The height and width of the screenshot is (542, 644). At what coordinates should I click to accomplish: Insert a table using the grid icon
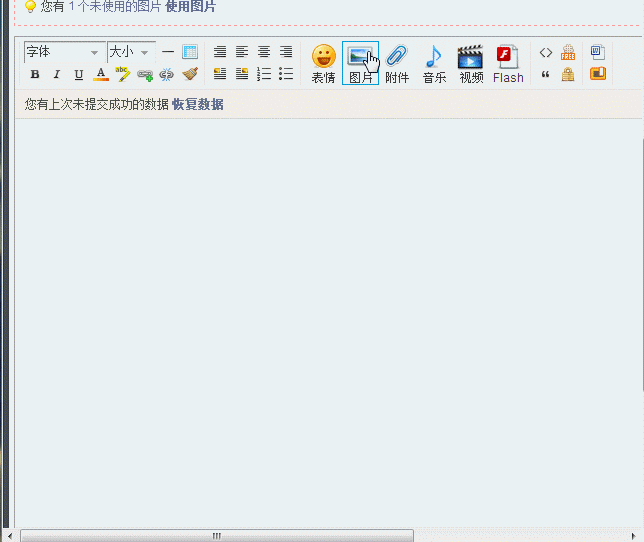tap(190, 52)
